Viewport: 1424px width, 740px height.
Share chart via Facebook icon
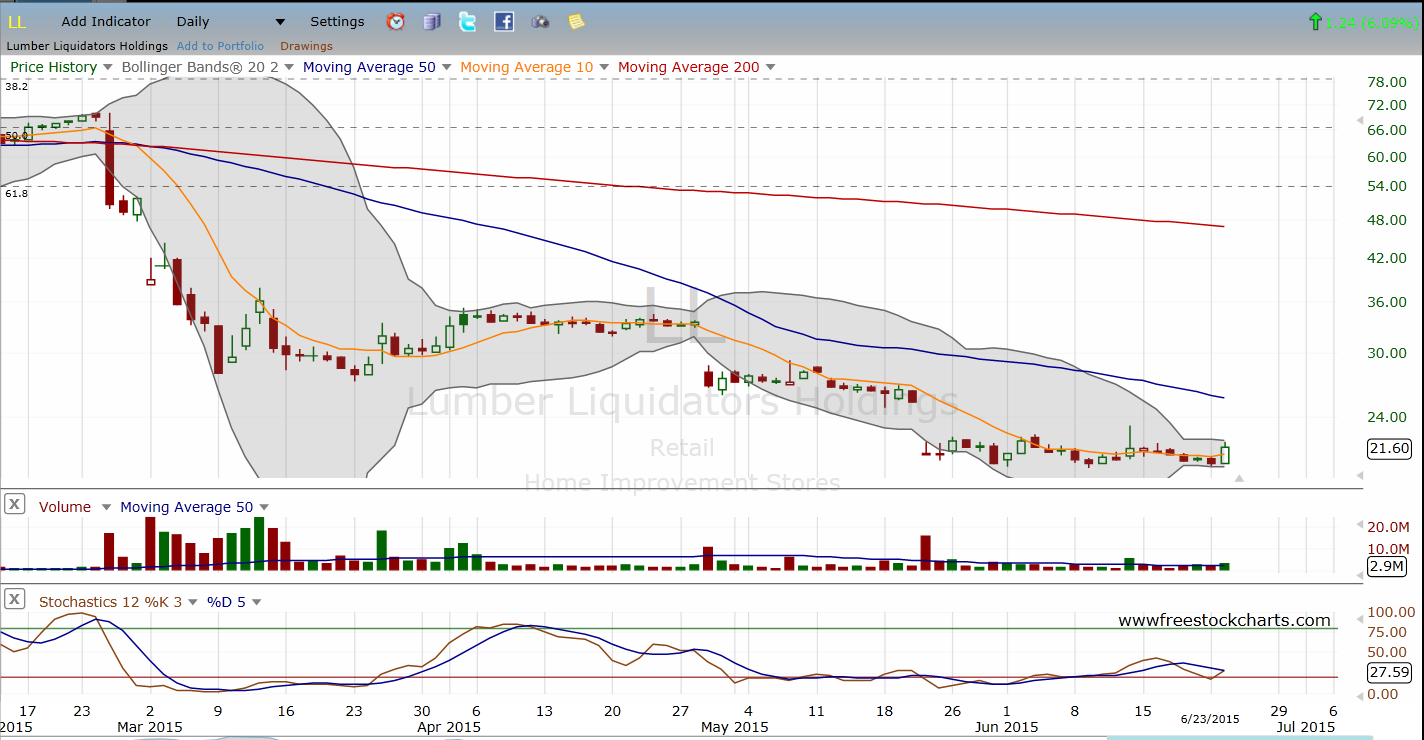pos(504,21)
